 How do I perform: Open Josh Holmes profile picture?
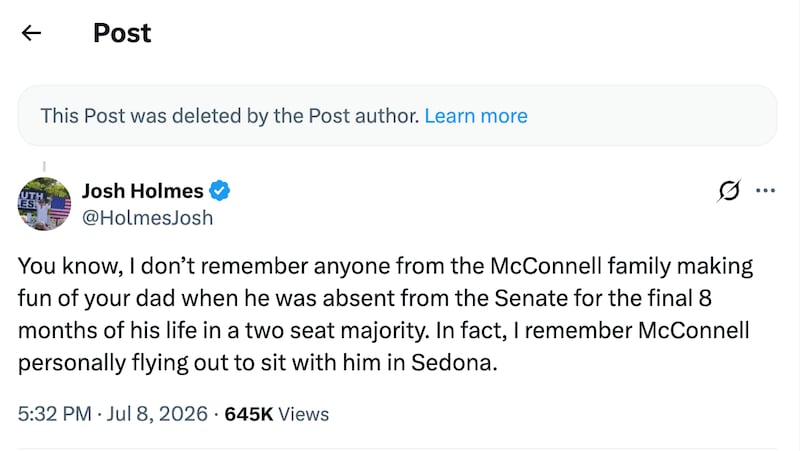point(44,204)
